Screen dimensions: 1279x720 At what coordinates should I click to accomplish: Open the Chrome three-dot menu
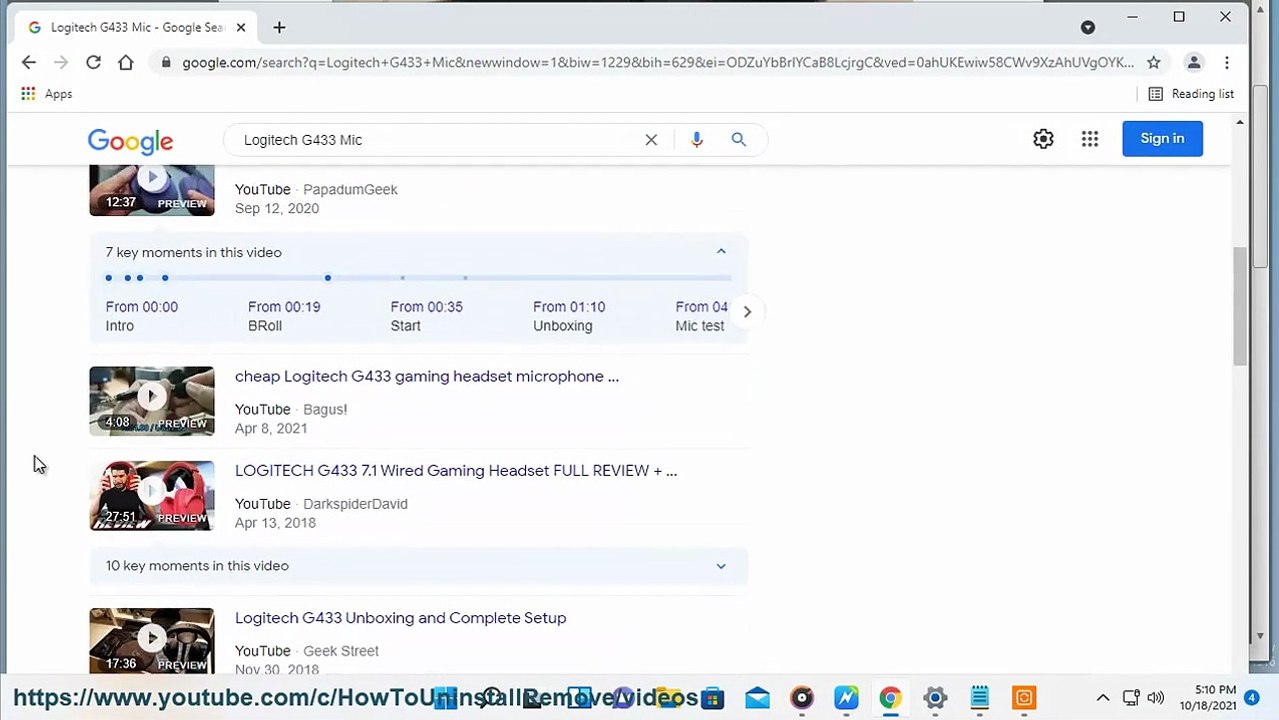[x=1227, y=62]
